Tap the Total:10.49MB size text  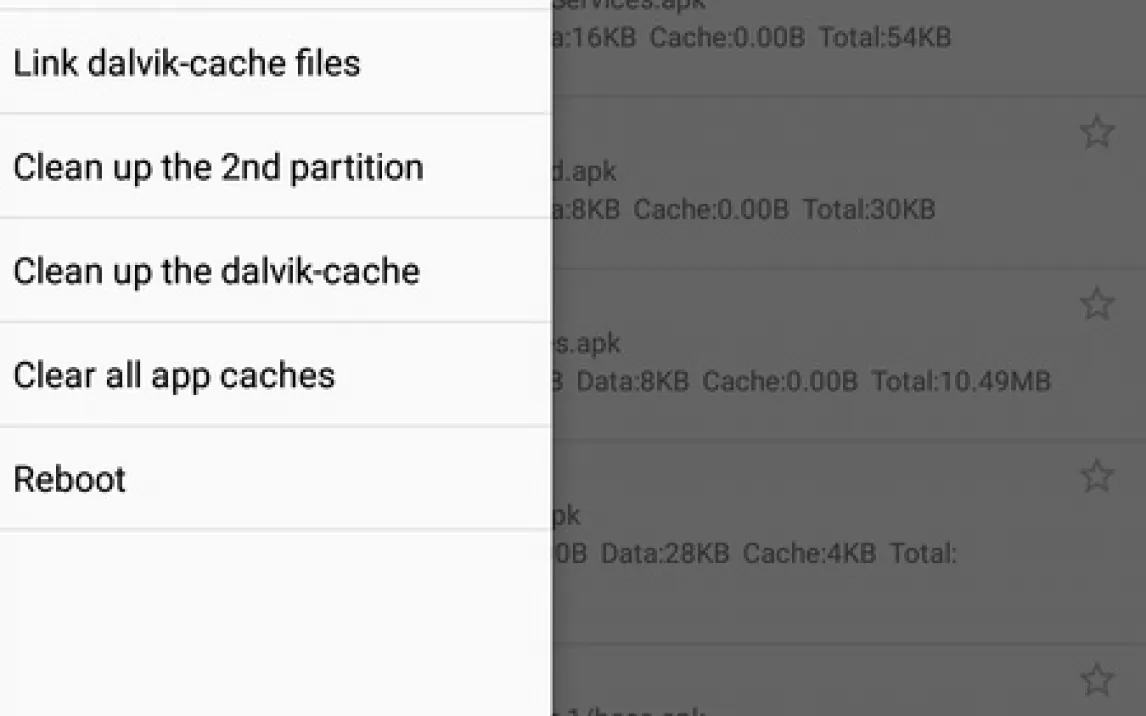(960, 381)
